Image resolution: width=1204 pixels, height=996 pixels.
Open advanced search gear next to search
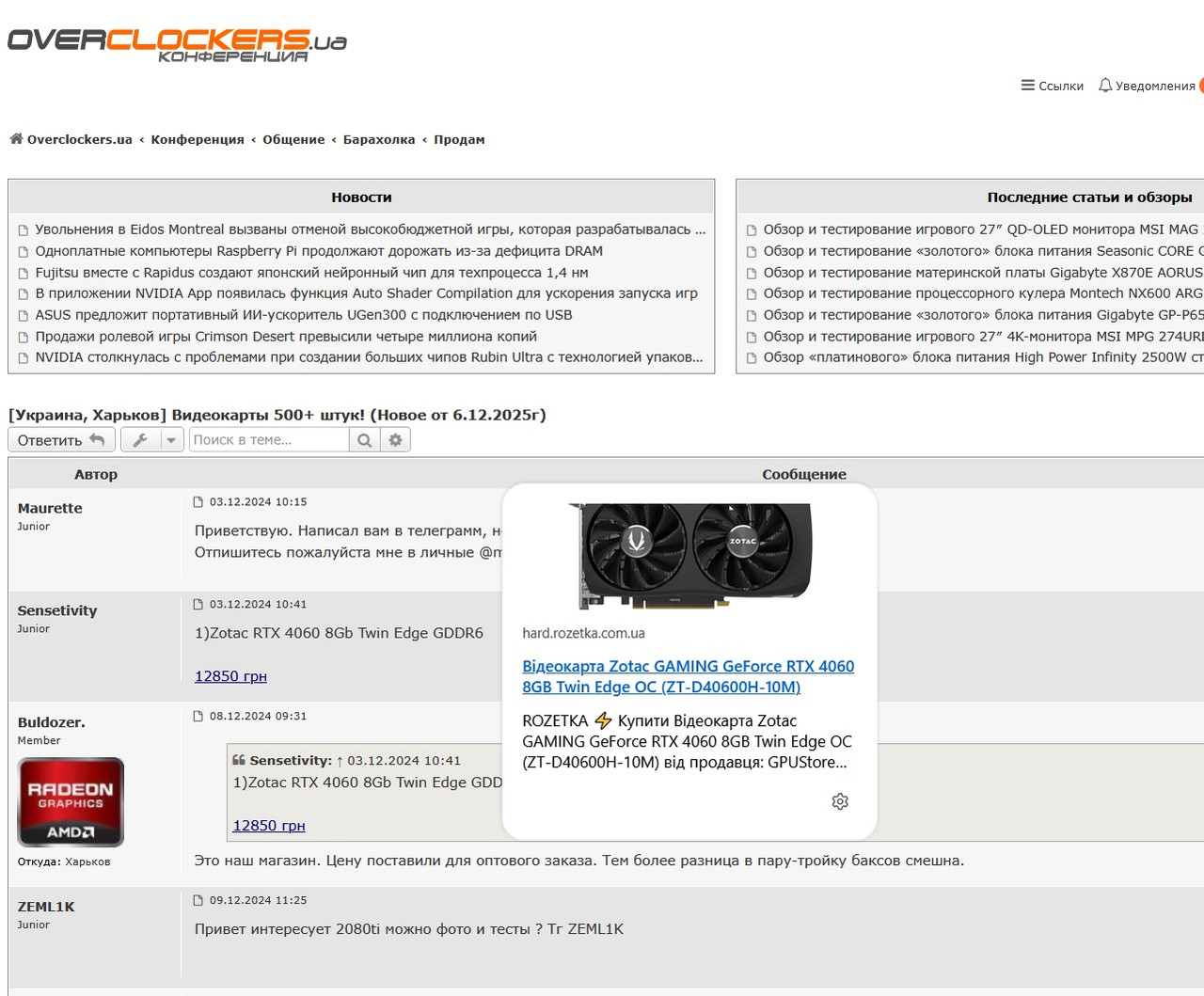396,440
